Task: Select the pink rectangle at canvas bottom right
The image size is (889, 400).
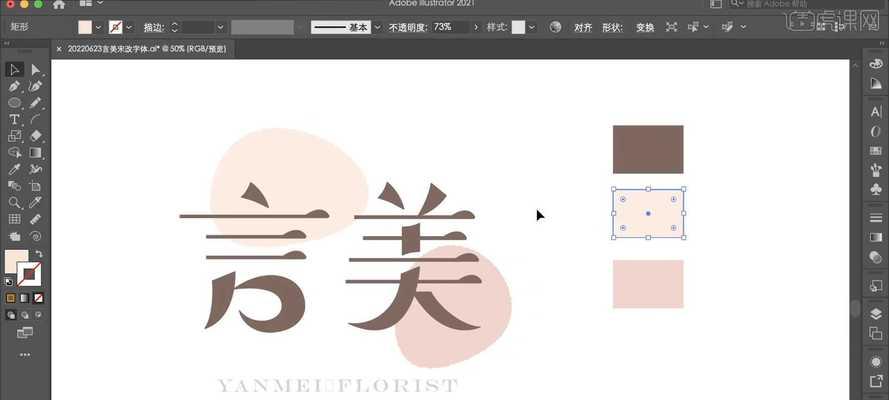Action: pos(648,284)
